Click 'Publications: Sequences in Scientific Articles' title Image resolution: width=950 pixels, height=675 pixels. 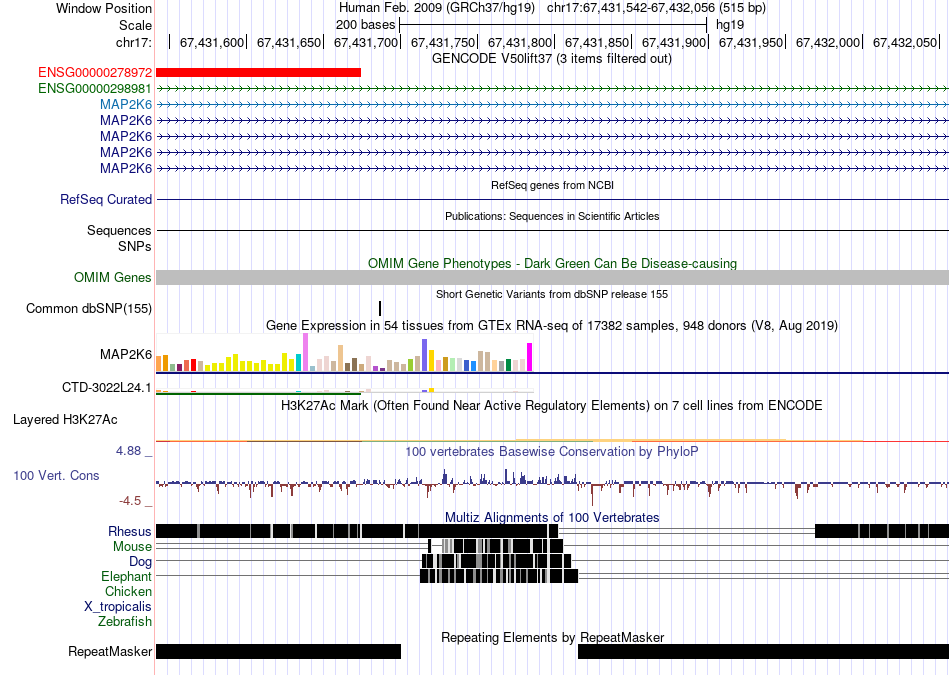552,216
